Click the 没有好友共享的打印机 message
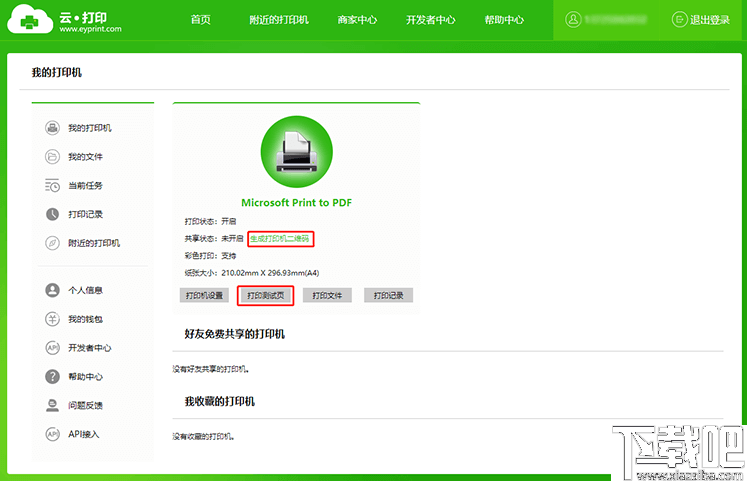 (x=211, y=369)
